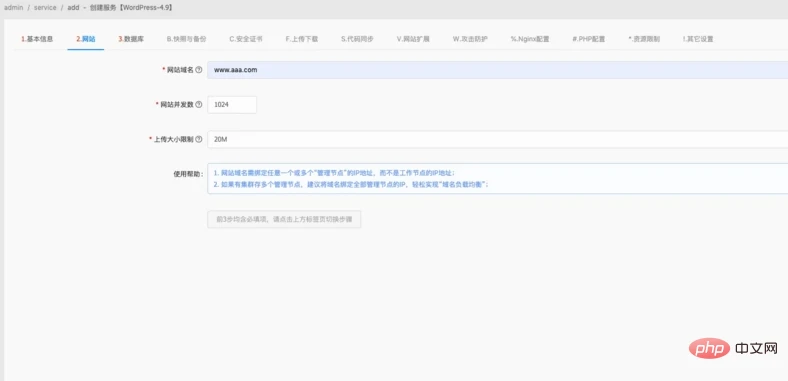Click the upload size limit field with 20M
The image size is (788, 381).
(x=498, y=139)
